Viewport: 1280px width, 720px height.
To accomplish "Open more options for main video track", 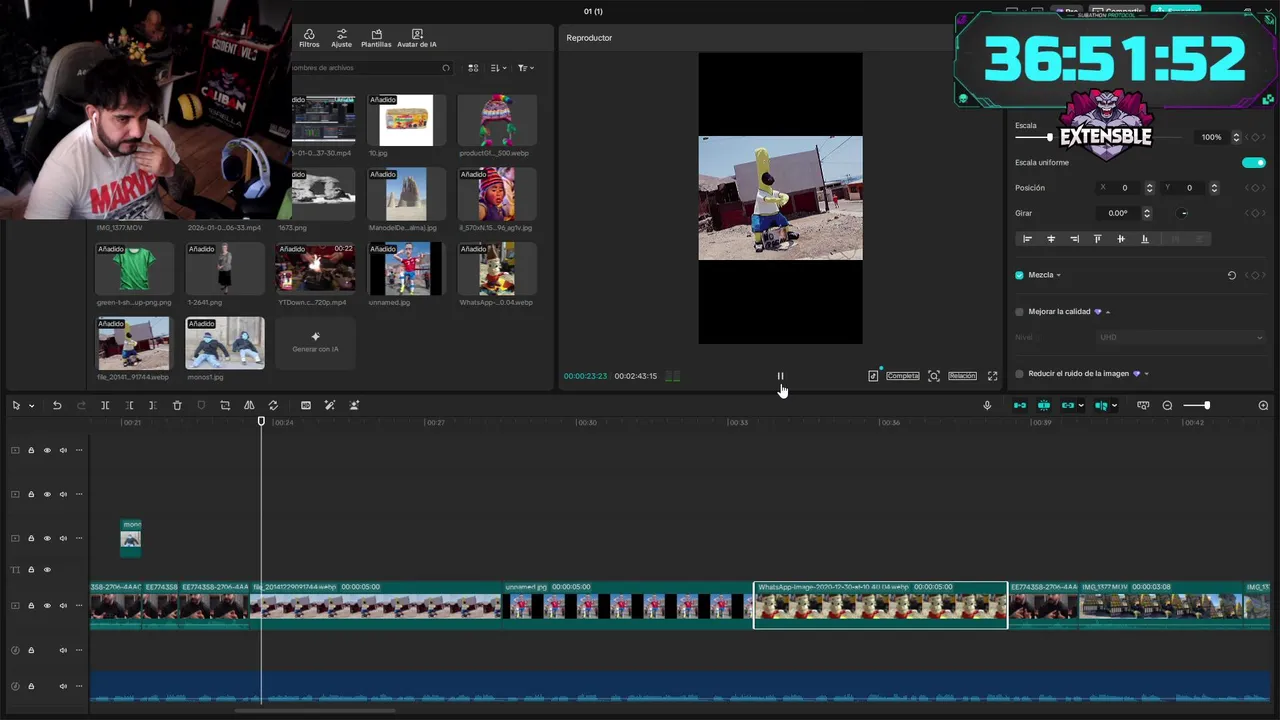I will click(79, 605).
